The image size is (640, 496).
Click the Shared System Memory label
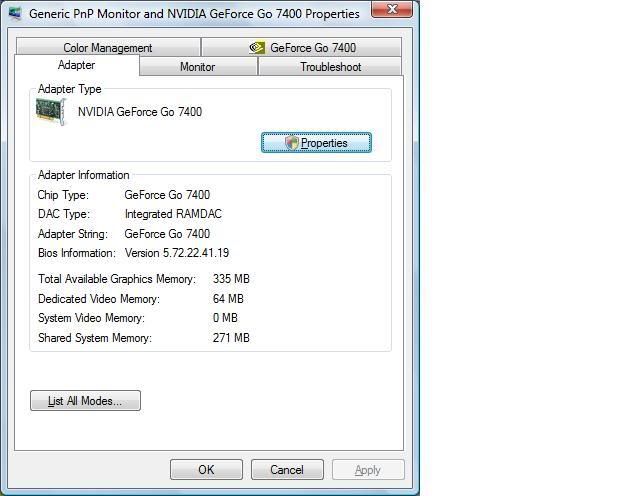click(95, 338)
